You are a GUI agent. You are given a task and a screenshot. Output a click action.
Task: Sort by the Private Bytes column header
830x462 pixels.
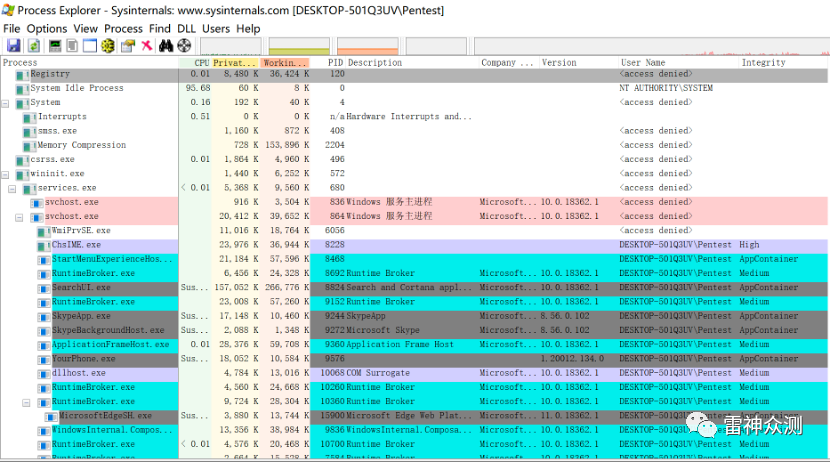(x=236, y=62)
